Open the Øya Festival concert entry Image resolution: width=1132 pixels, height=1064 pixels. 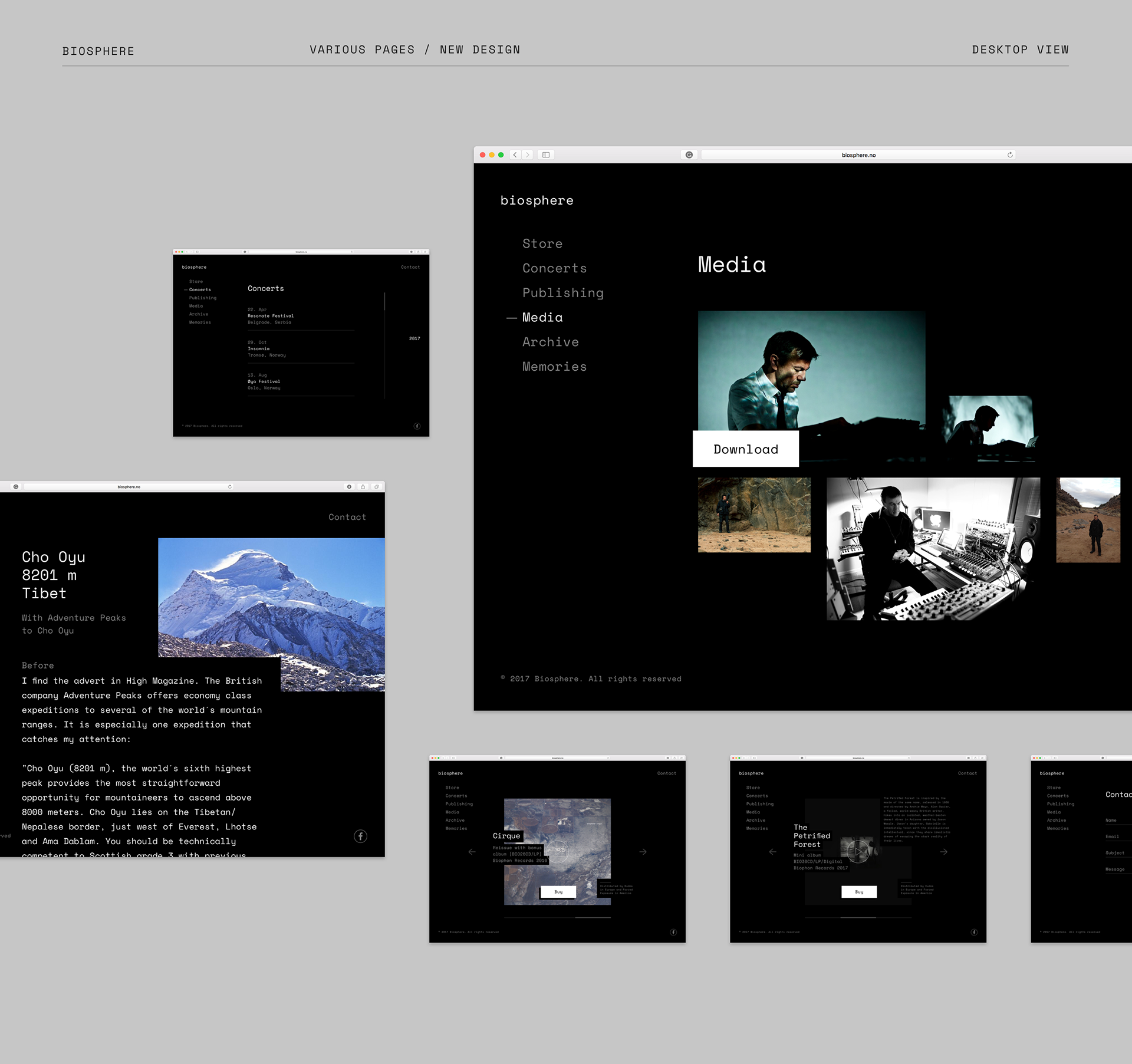click(301, 382)
